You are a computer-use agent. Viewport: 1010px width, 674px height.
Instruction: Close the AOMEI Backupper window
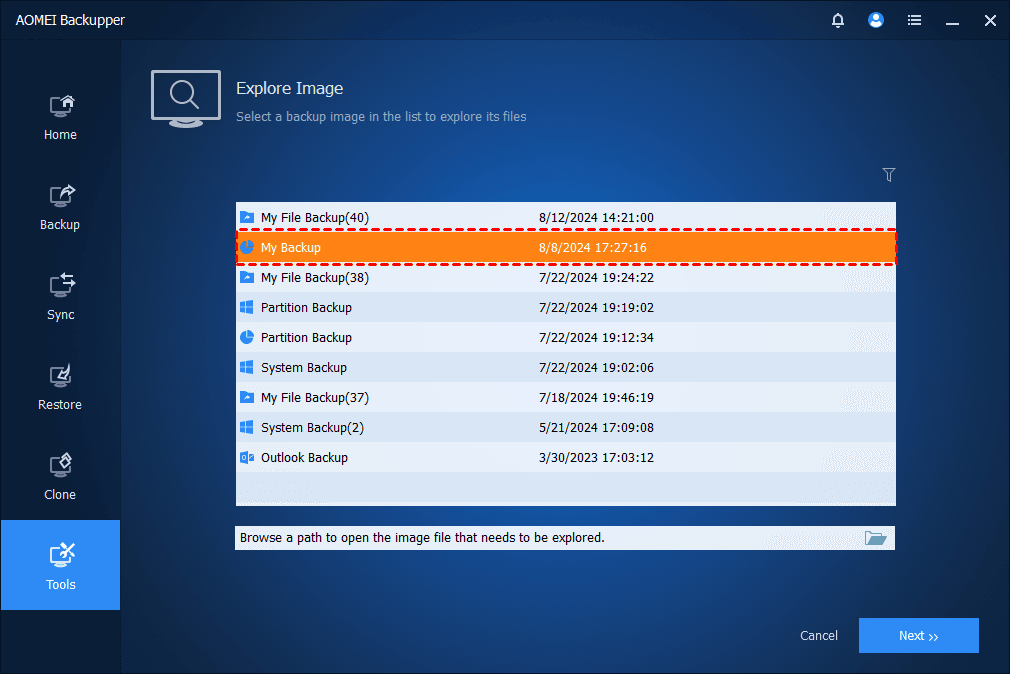(990, 21)
